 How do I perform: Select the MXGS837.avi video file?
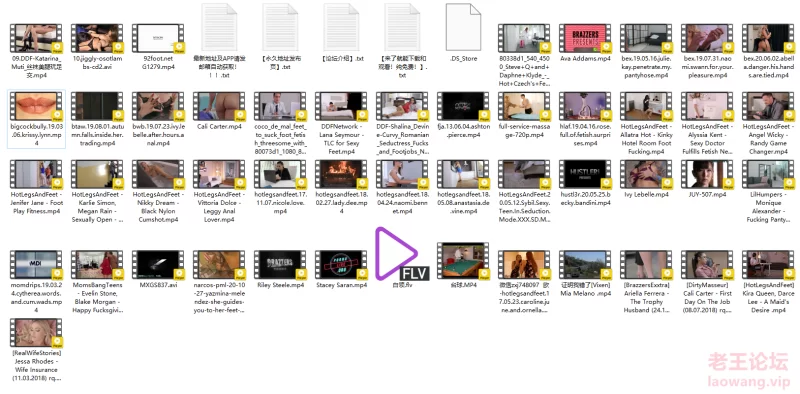click(158, 264)
